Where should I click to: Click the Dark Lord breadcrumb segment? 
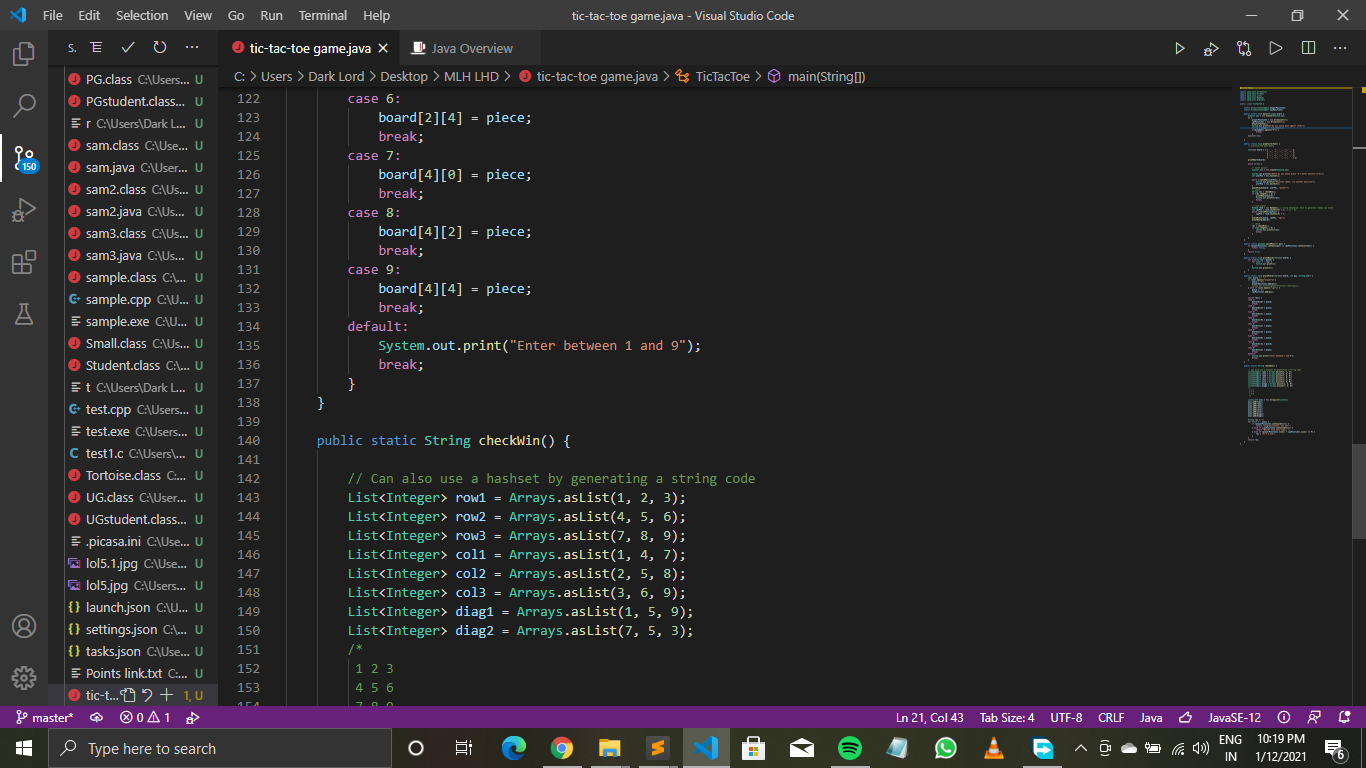pos(336,76)
